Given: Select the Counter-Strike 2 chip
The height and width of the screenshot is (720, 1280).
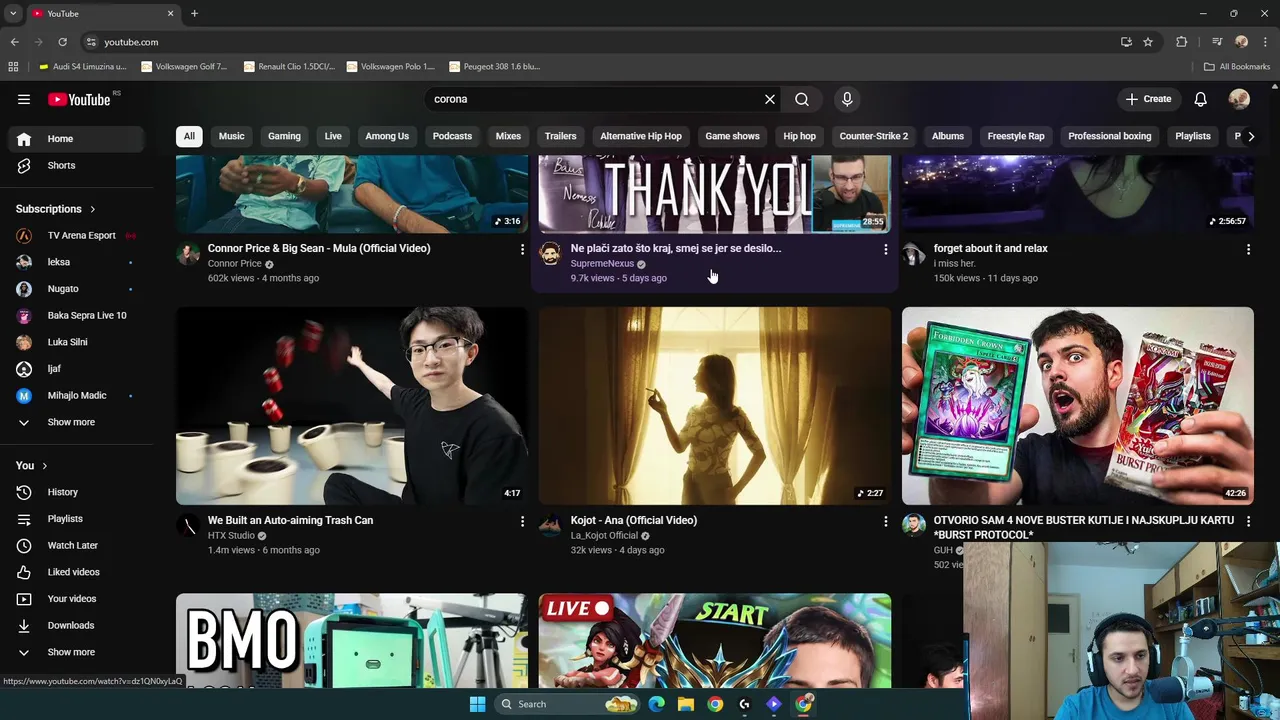Looking at the screenshot, I should coord(874,136).
